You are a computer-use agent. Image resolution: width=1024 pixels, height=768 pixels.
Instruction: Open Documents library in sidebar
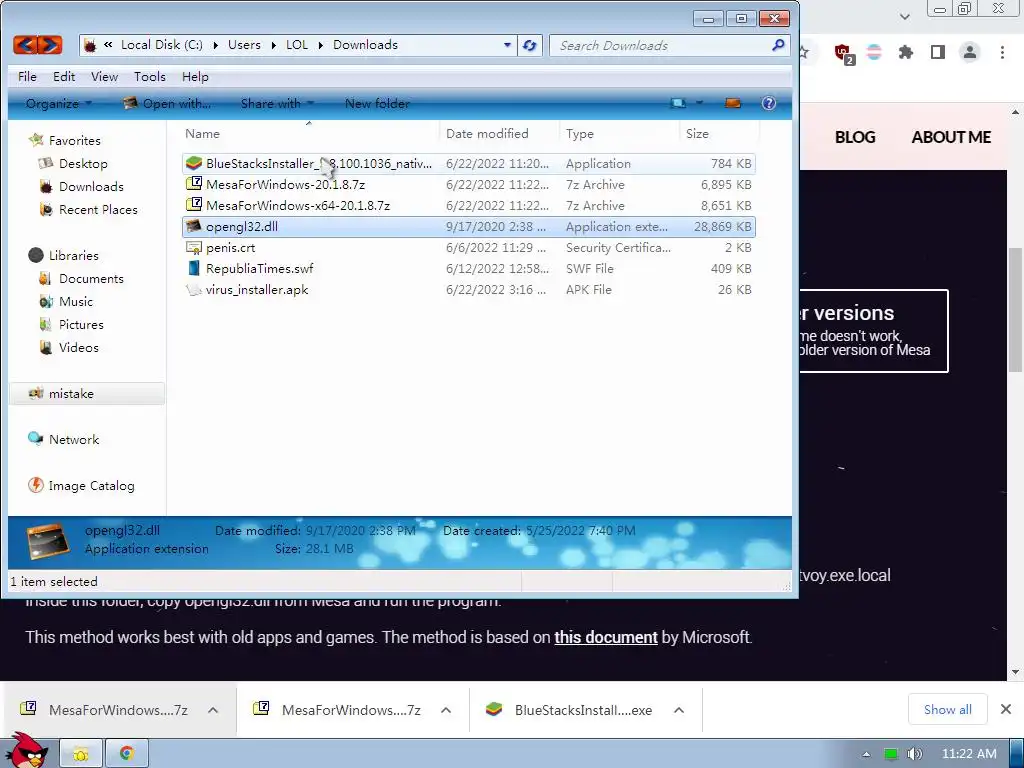(x=90, y=278)
